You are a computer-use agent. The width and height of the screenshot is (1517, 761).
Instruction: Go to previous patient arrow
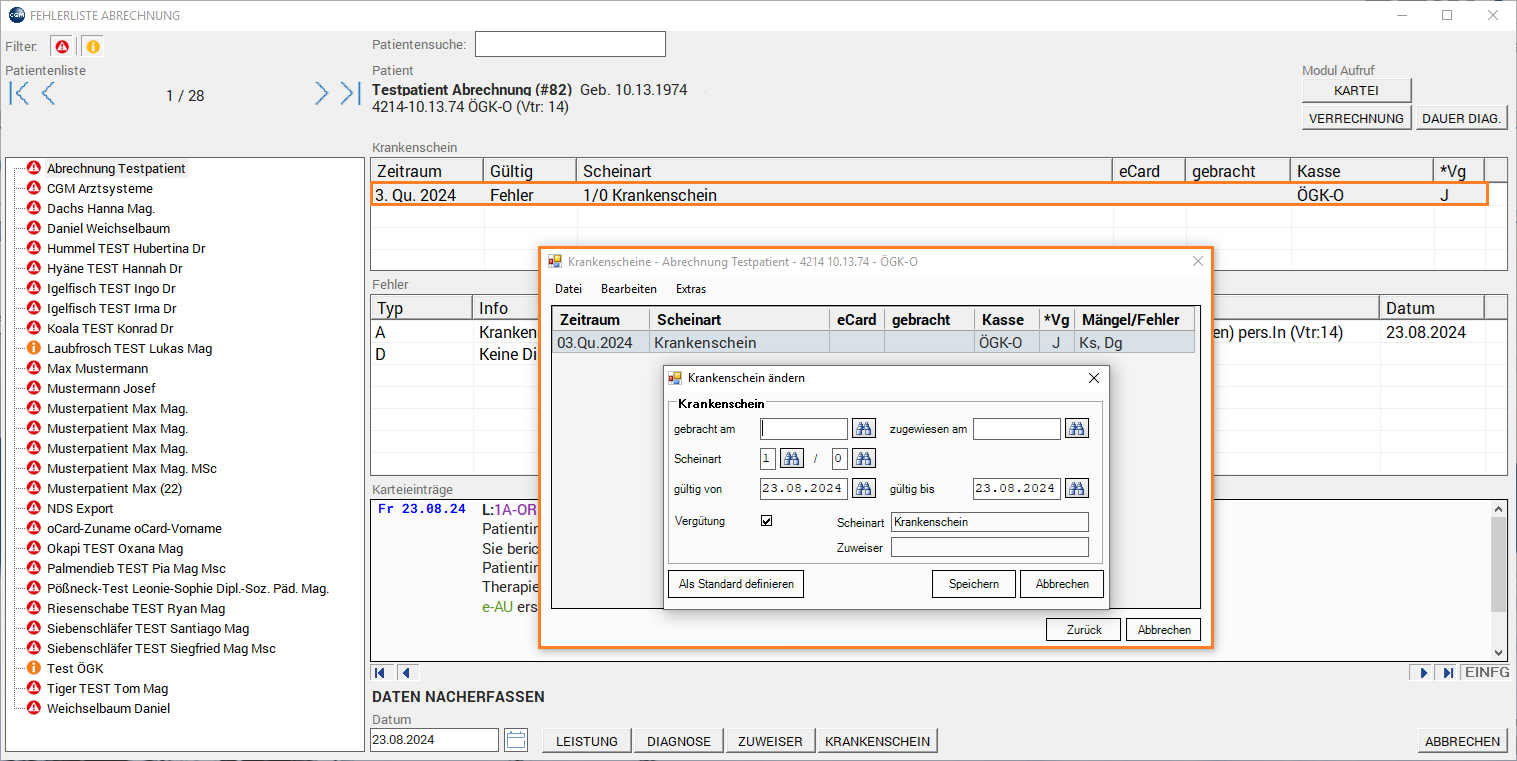pyautogui.click(x=48, y=94)
